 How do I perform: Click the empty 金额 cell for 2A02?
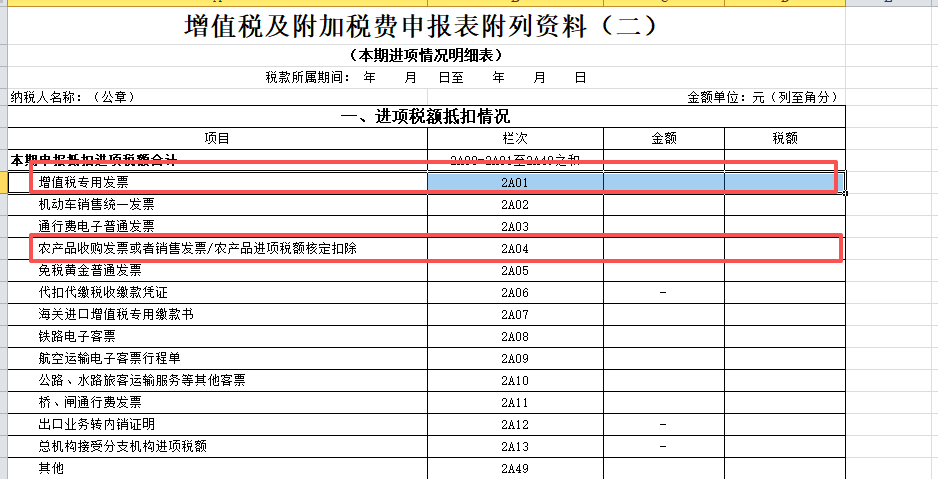[x=663, y=205]
